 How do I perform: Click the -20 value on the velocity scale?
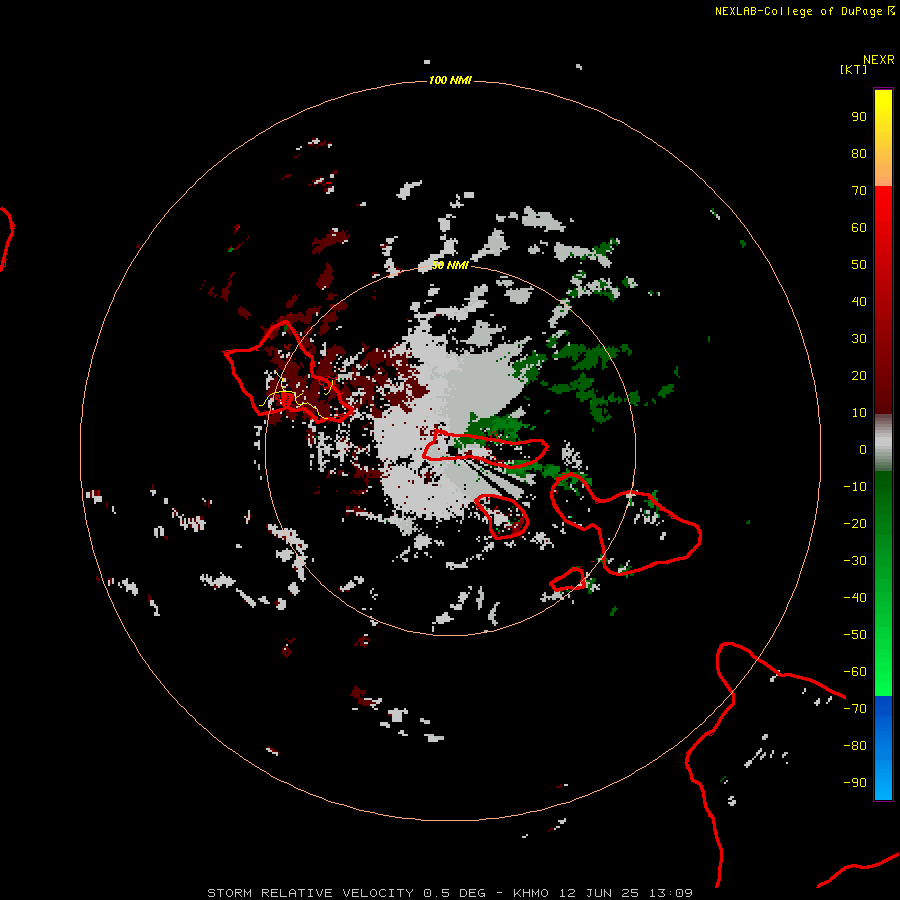coord(855,523)
